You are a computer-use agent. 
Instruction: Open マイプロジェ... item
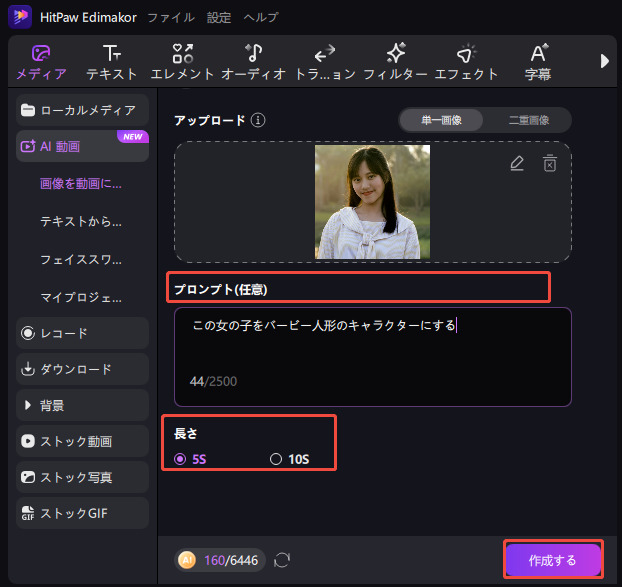[x=81, y=297]
